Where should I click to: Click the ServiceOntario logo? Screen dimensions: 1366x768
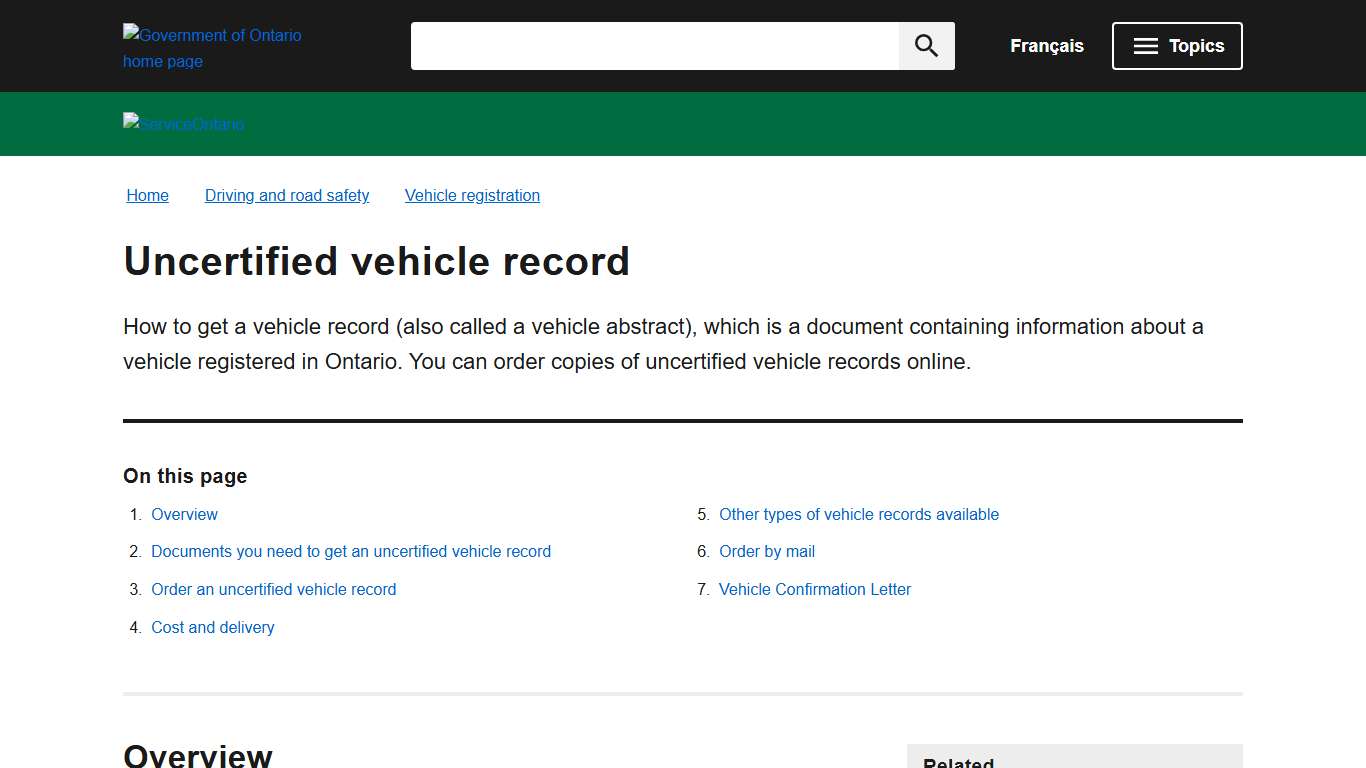point(183,124)
